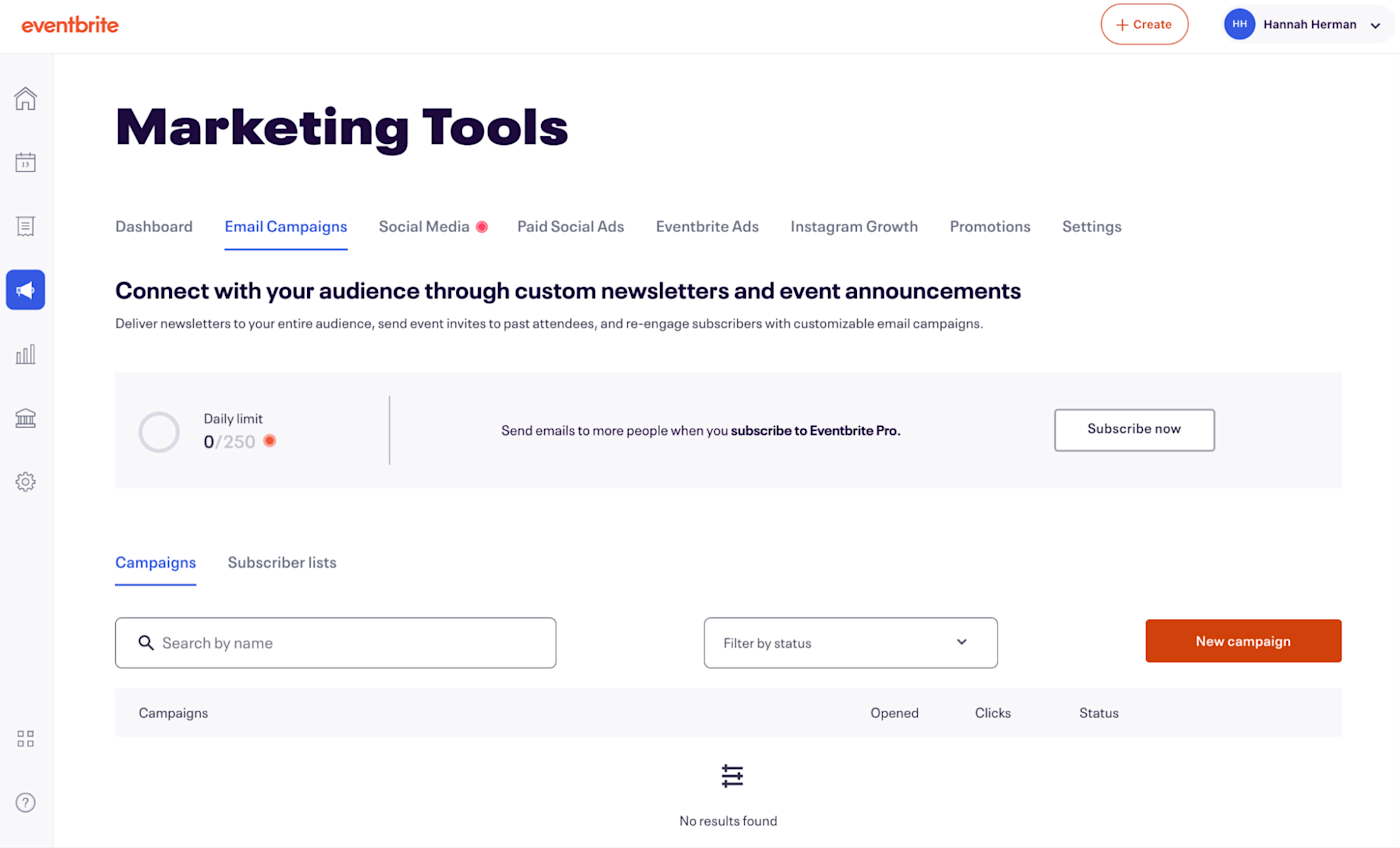Open the marketing Settings tab
This screenshot has width=1400, height=848.
(1092, 227)
